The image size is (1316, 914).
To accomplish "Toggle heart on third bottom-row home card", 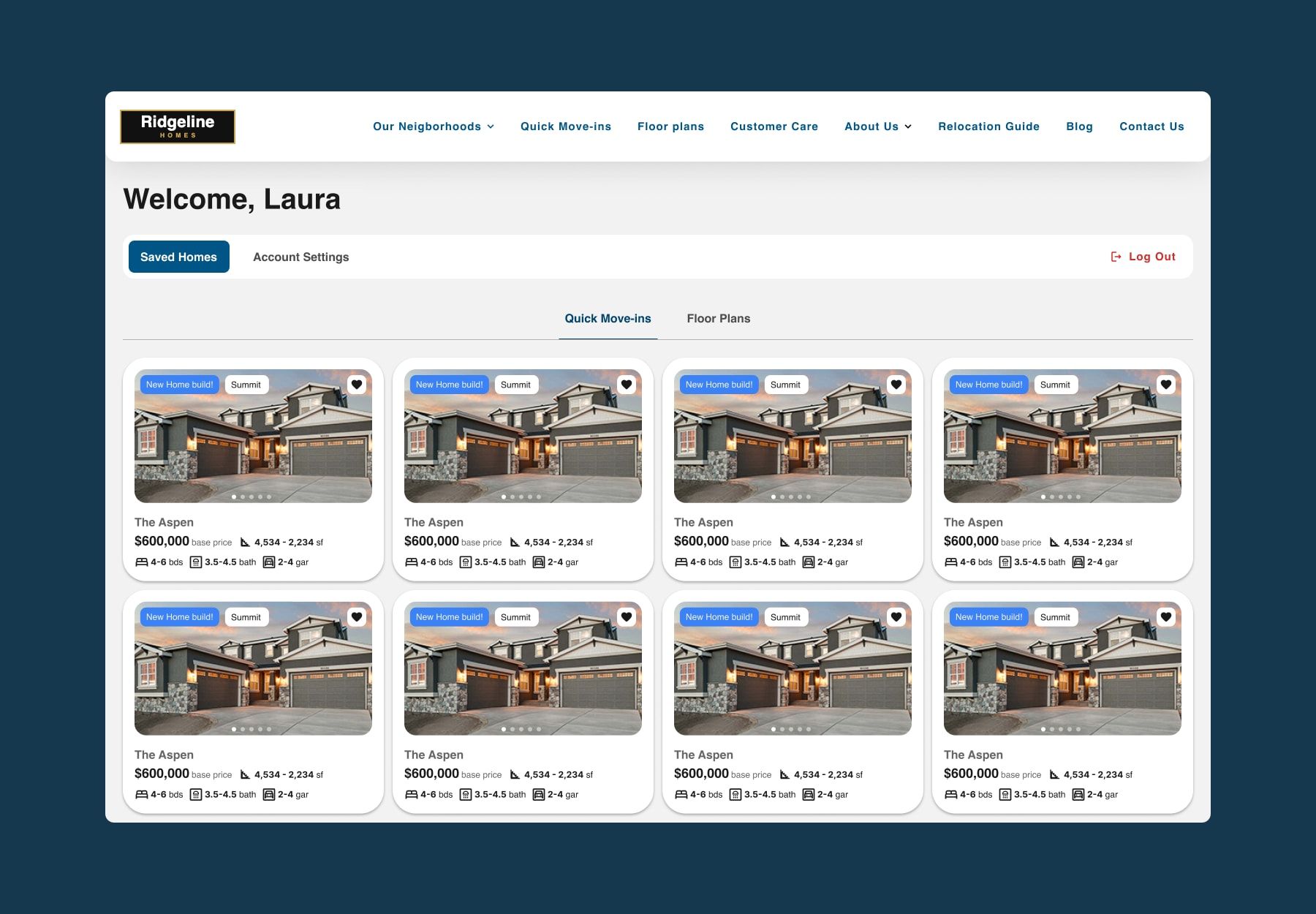I will click(x=896, y=617).
